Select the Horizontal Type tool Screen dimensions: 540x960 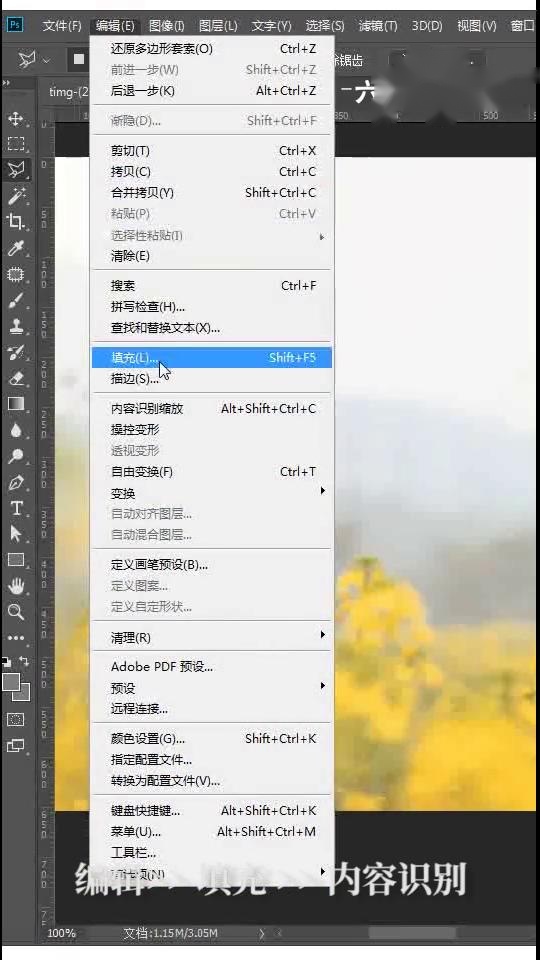(x=16, y=508)
